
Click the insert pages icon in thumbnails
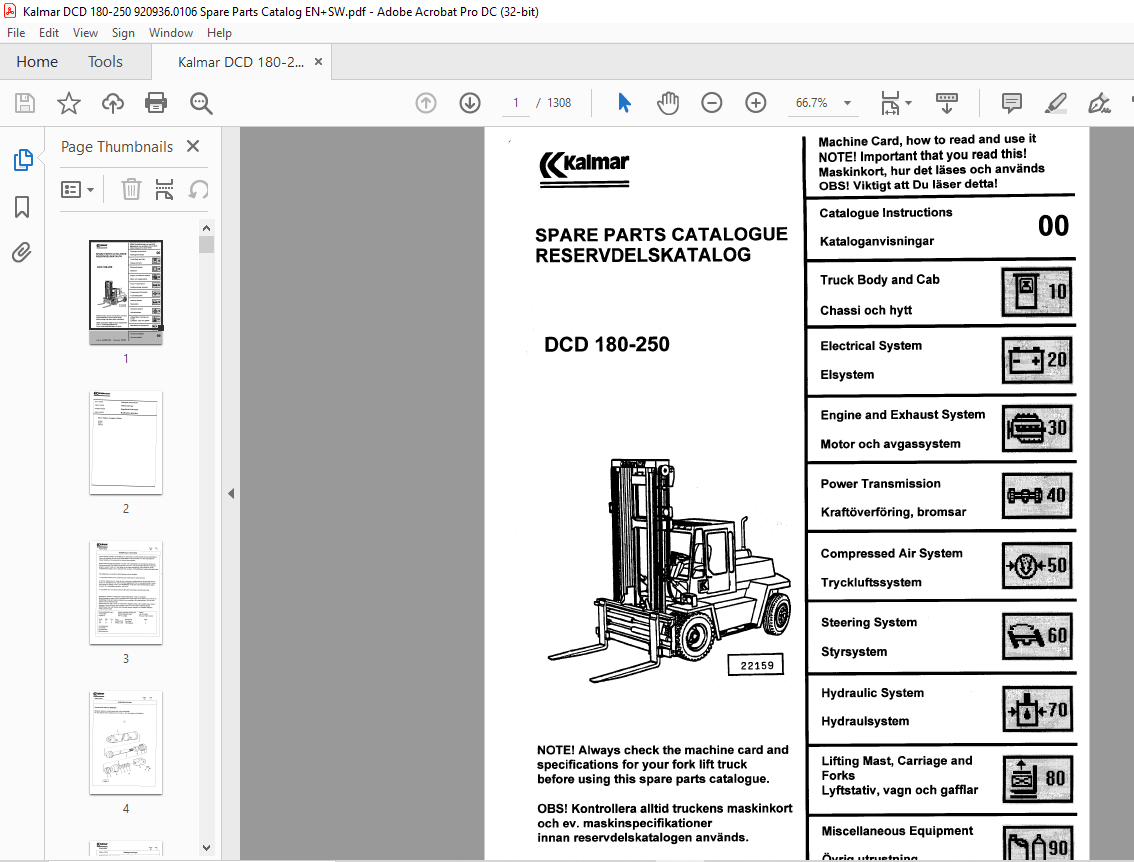click(164, 189)
